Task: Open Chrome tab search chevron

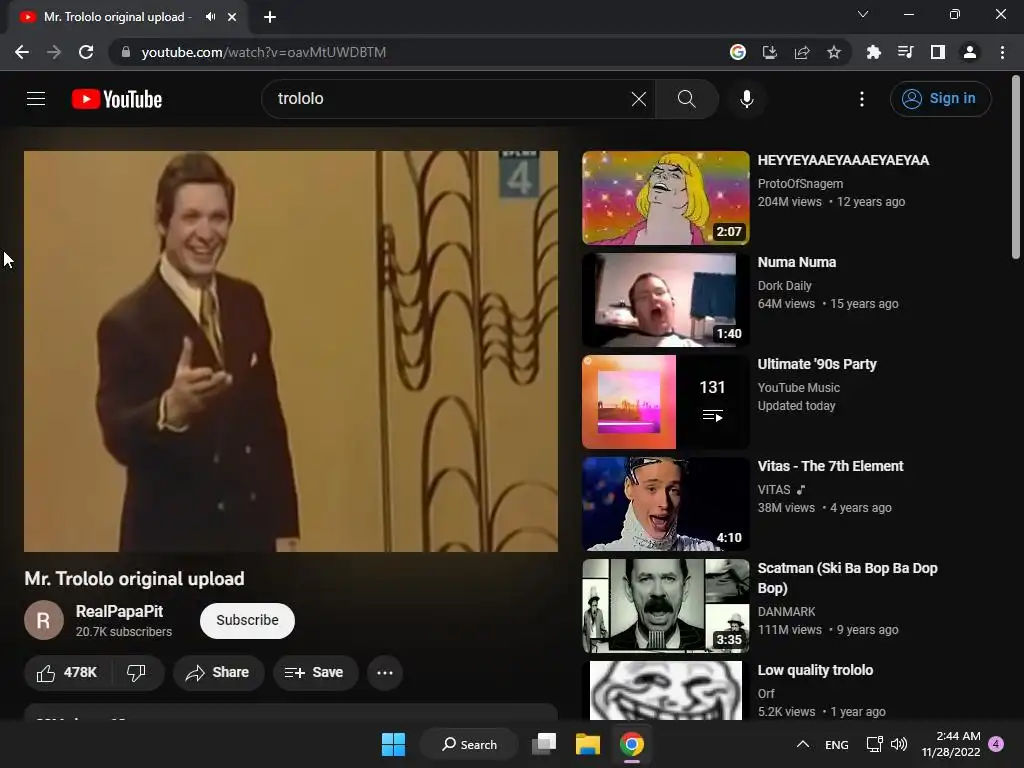Action: point(863,14)
